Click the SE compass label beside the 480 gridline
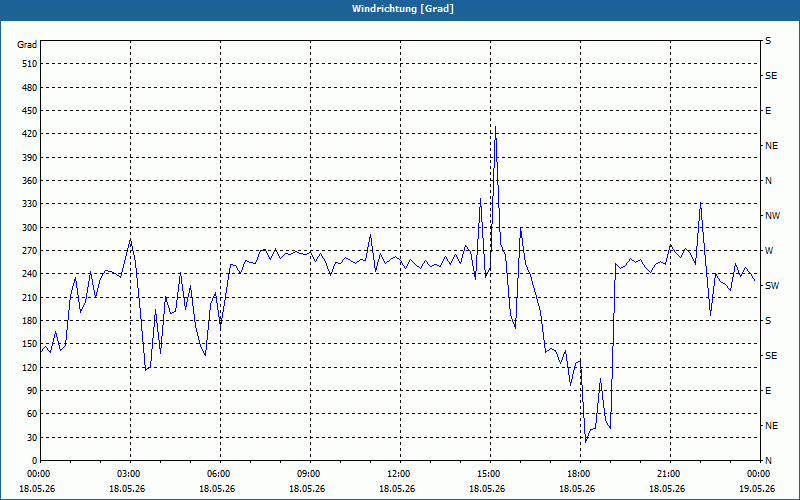This screenshot has width=800, height=500. tap(771, 76)
